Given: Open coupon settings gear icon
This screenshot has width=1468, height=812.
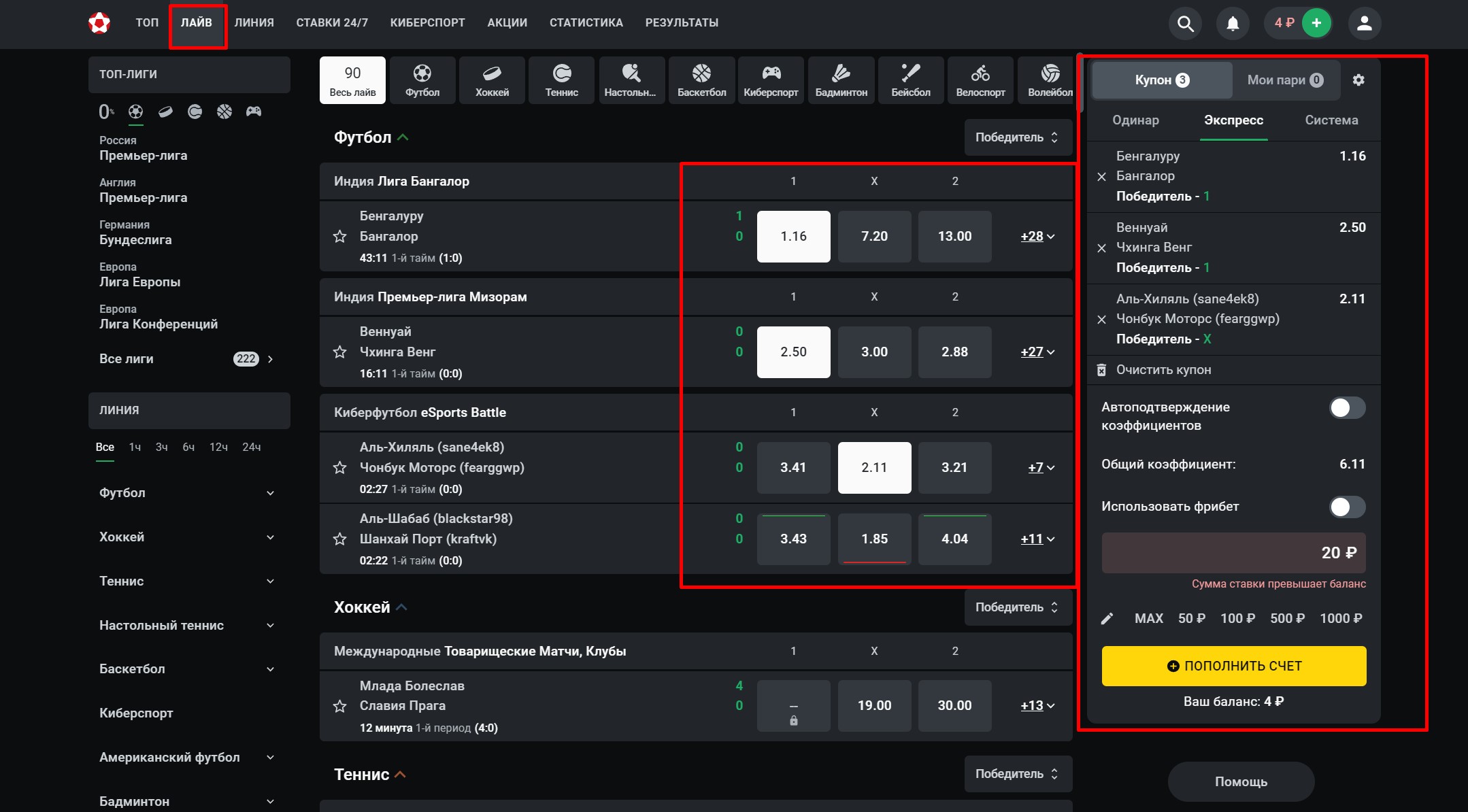Looking at the screenshot, I should pos(1358,80).
